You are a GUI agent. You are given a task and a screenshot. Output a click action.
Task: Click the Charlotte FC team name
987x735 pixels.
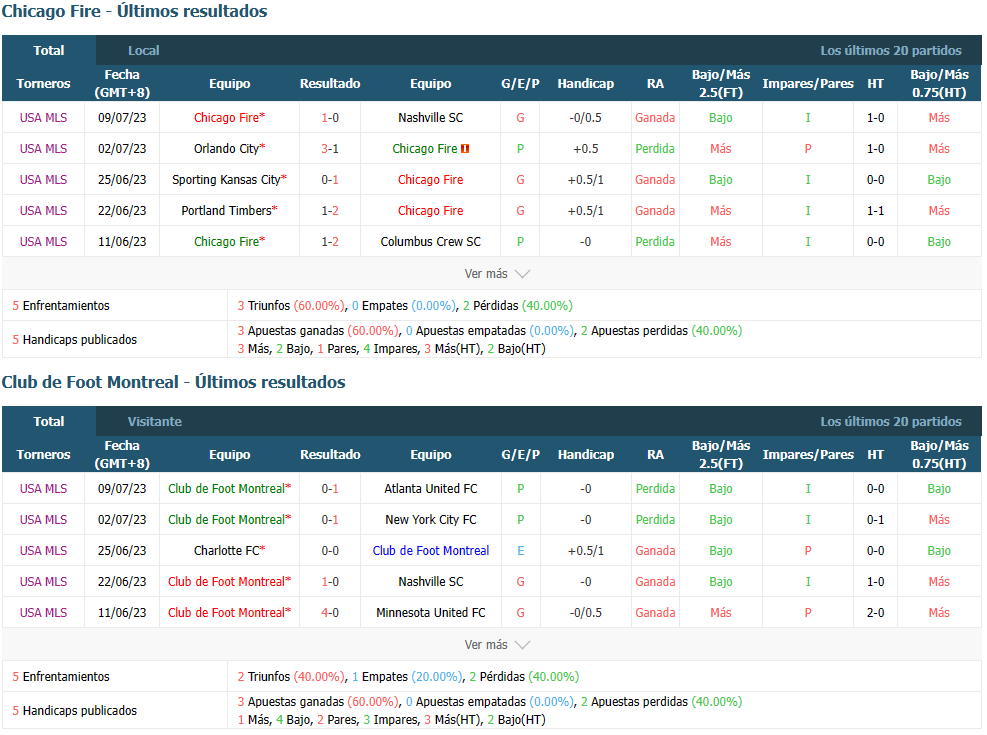point(226,551)
